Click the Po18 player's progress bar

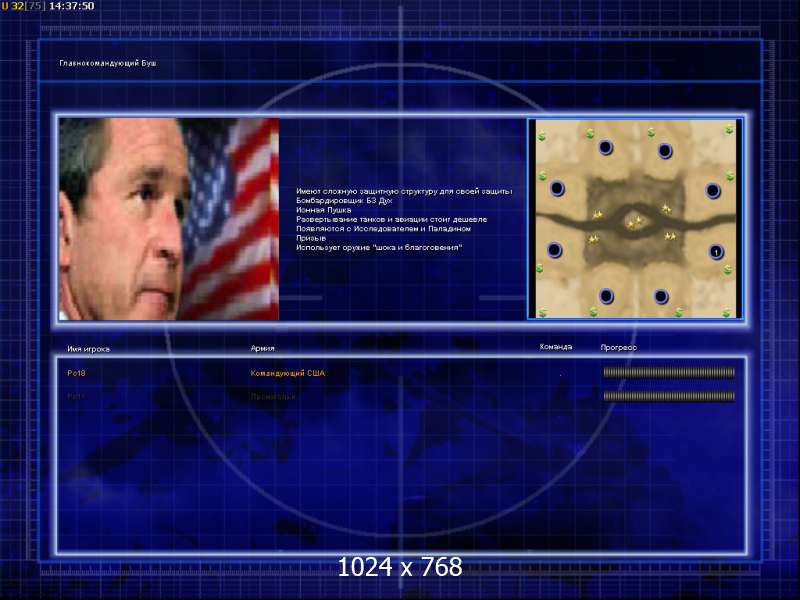669,373
